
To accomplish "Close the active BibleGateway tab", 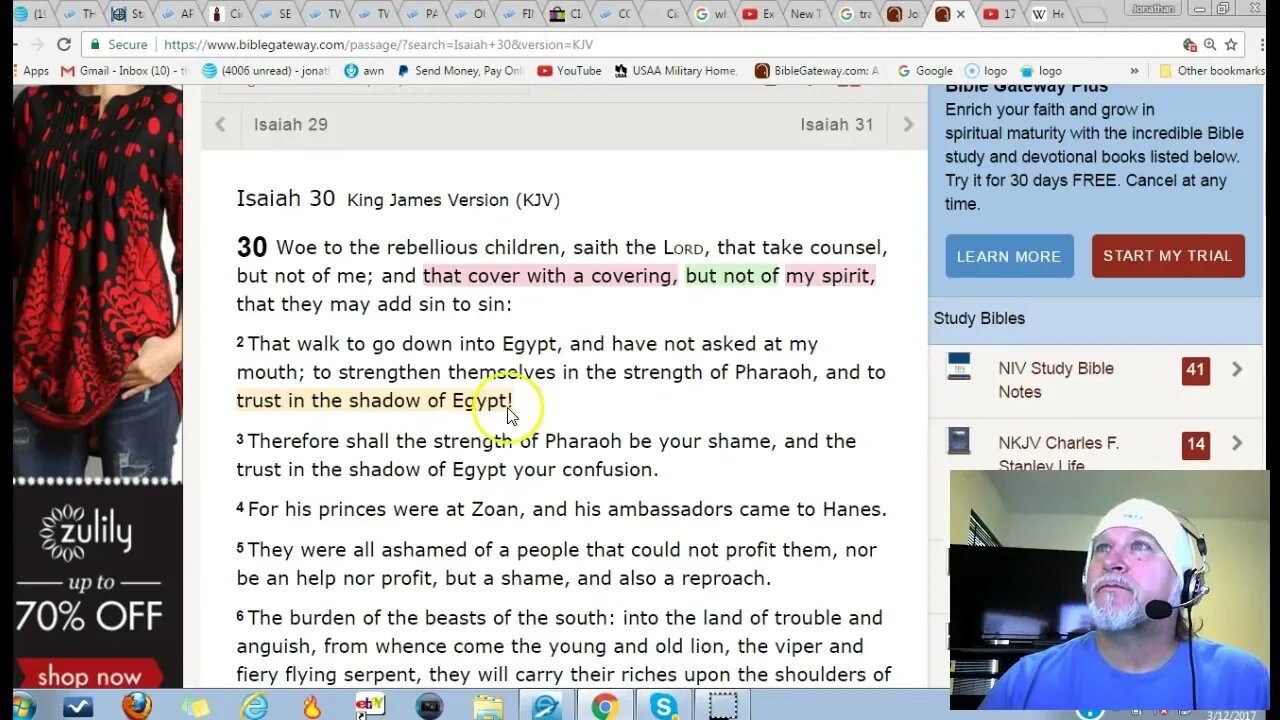I will coord(961,14).
